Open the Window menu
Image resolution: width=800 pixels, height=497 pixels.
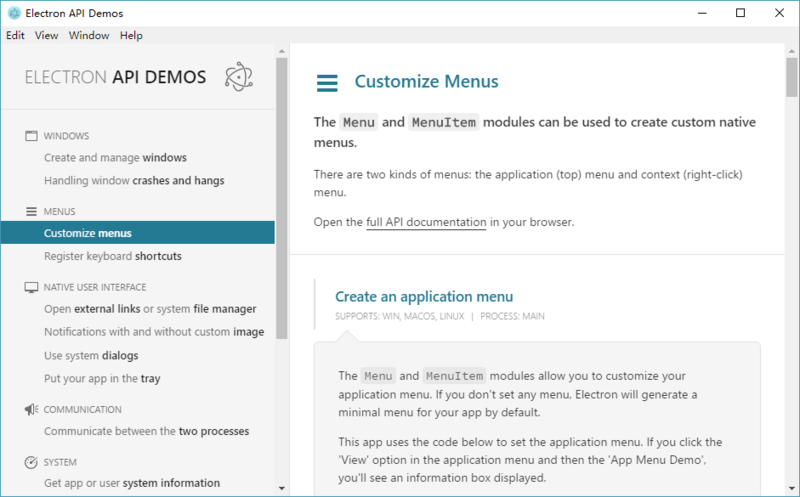point(89,35)
